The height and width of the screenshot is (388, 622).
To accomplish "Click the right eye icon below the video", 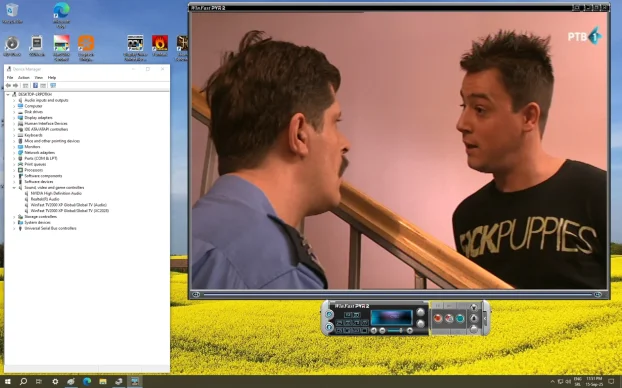I will 598,294.
